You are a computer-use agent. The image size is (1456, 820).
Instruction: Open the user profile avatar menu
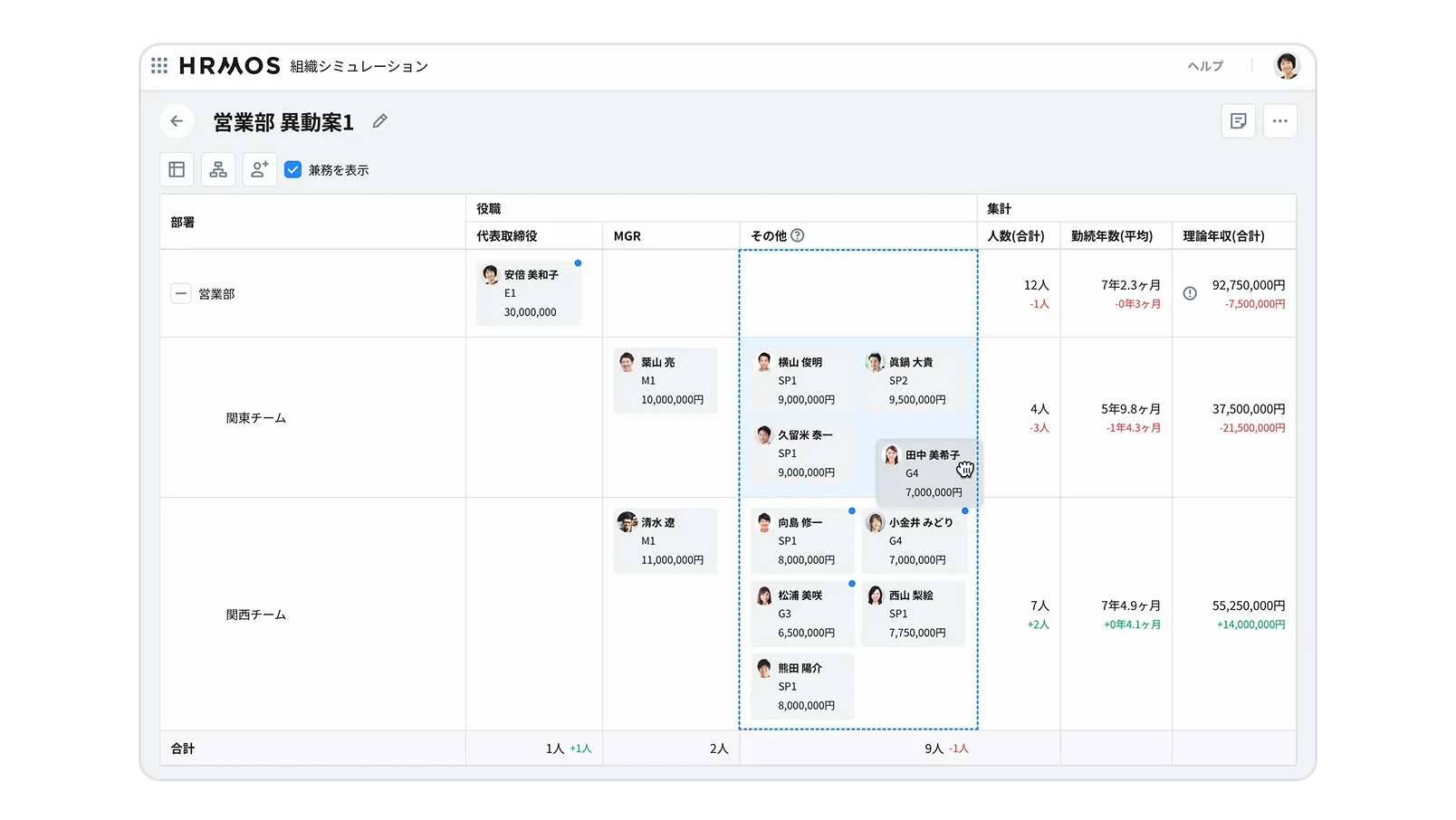pyautogui.click(x=1287, y=66)
